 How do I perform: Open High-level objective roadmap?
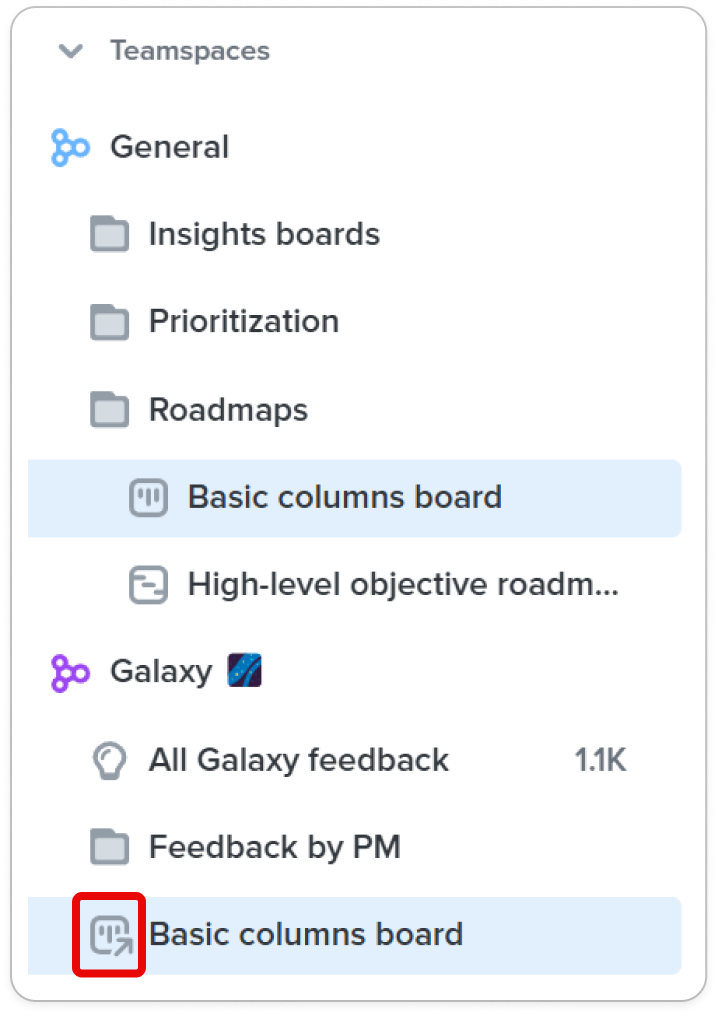(x=403, y=584)
